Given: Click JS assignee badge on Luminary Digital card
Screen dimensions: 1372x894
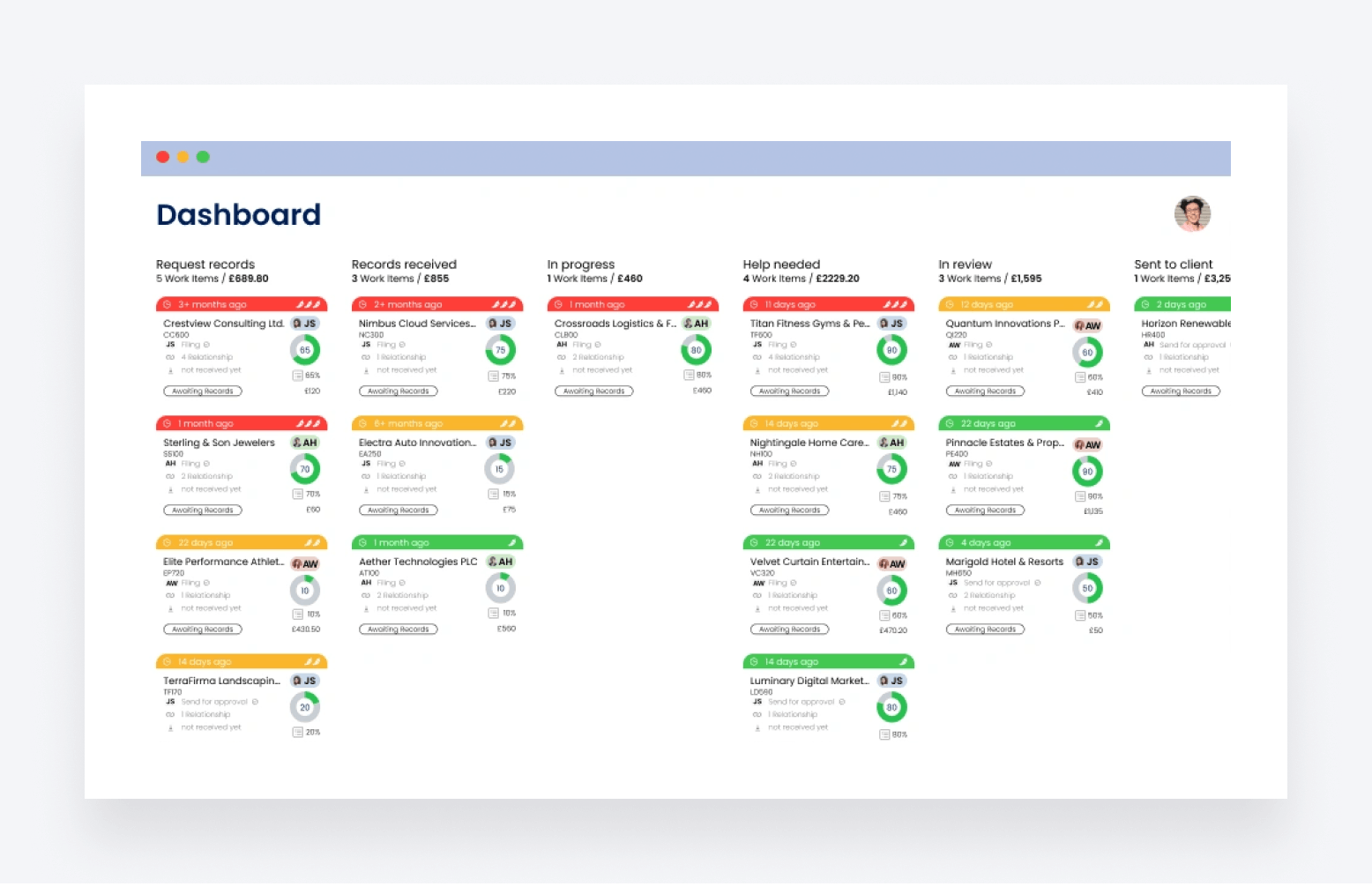Looking at the screenshot, I should click(891, 681).
